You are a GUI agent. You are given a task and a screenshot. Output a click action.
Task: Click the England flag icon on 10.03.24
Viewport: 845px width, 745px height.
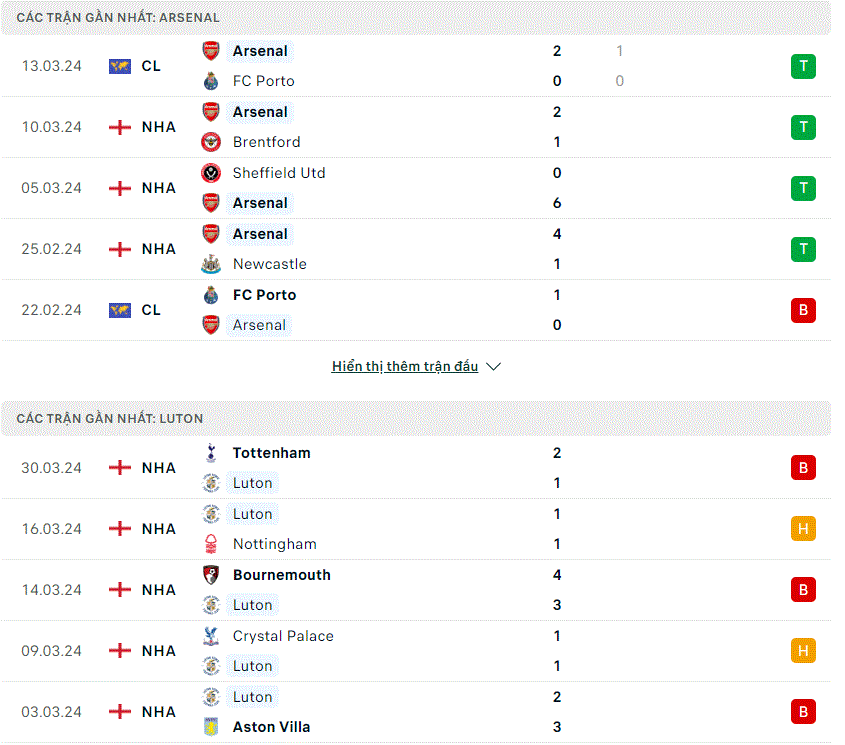coord(120,127)
